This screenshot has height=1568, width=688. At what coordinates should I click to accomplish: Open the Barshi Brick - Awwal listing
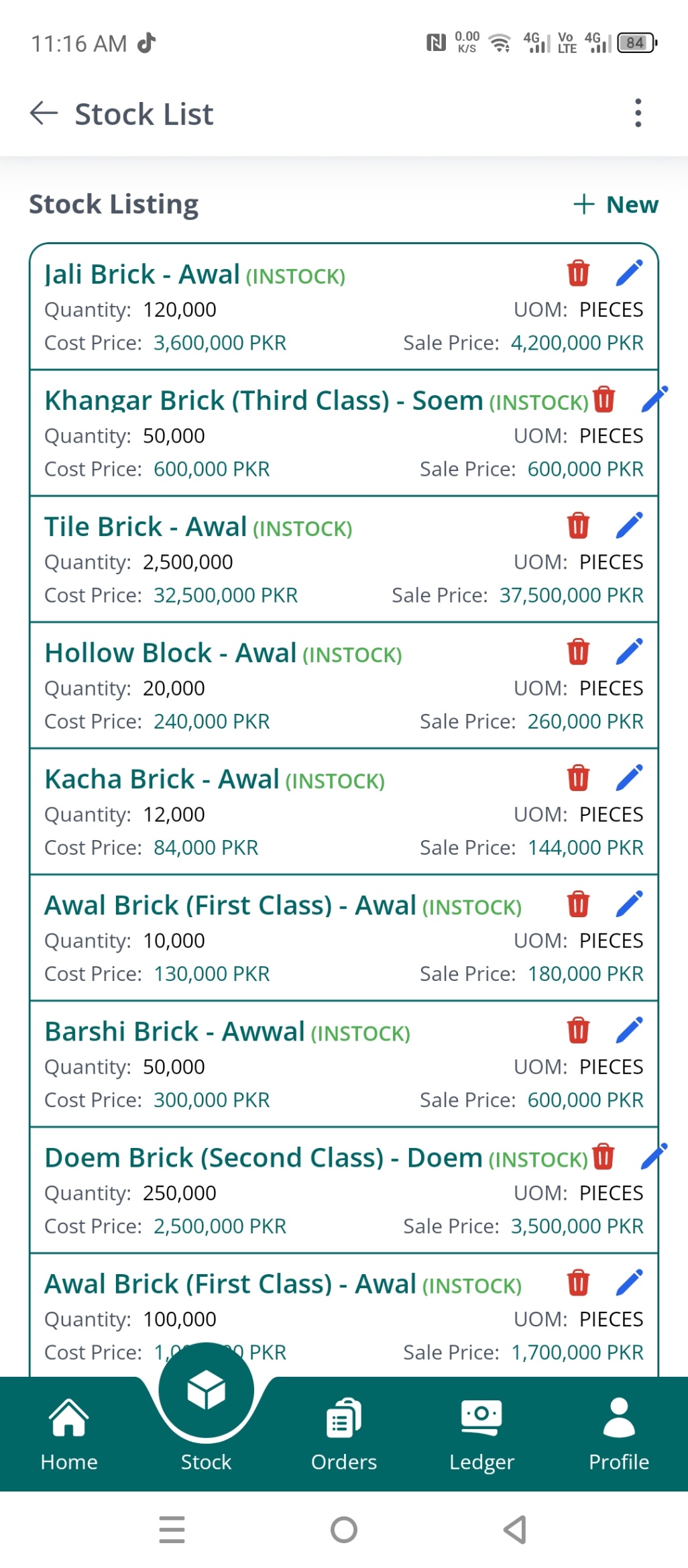[x=344, y=1064]
